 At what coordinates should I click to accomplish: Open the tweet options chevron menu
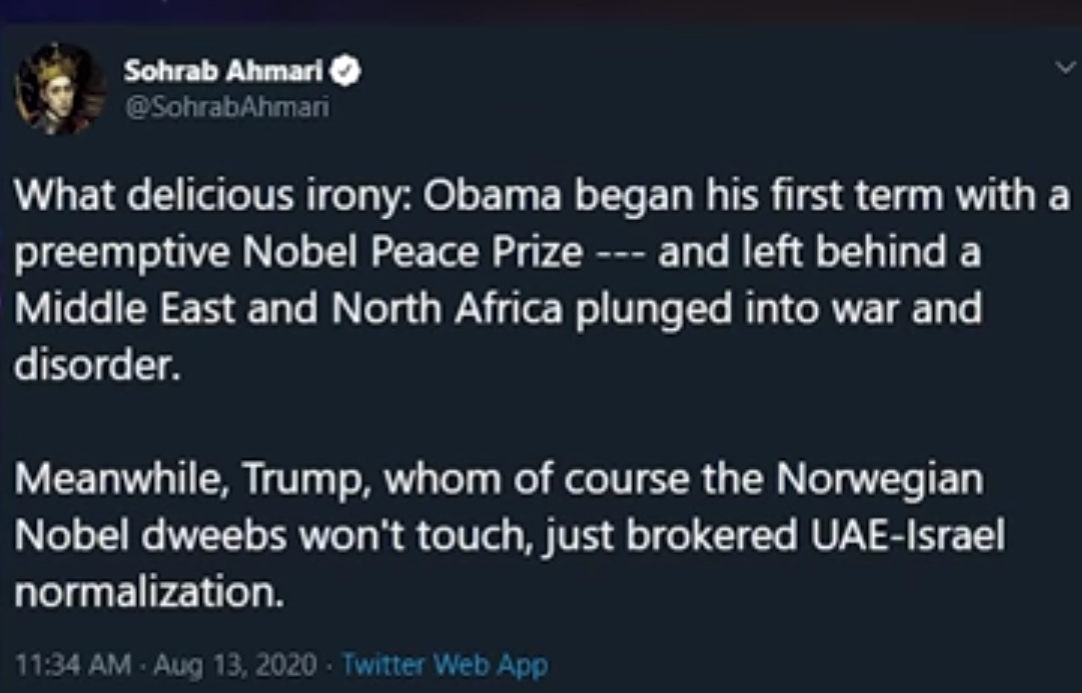coord(1062,68)
